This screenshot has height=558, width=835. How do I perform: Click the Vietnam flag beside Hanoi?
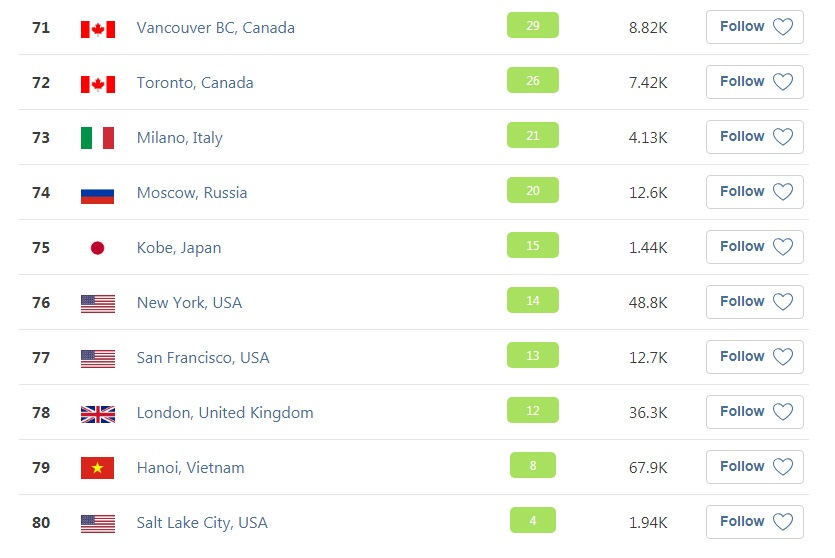point(97,467)
